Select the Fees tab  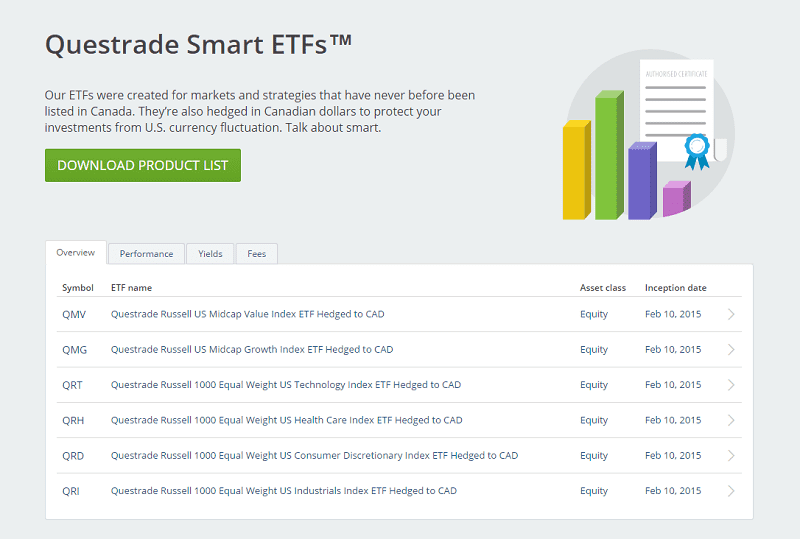(x=257, y=254)
